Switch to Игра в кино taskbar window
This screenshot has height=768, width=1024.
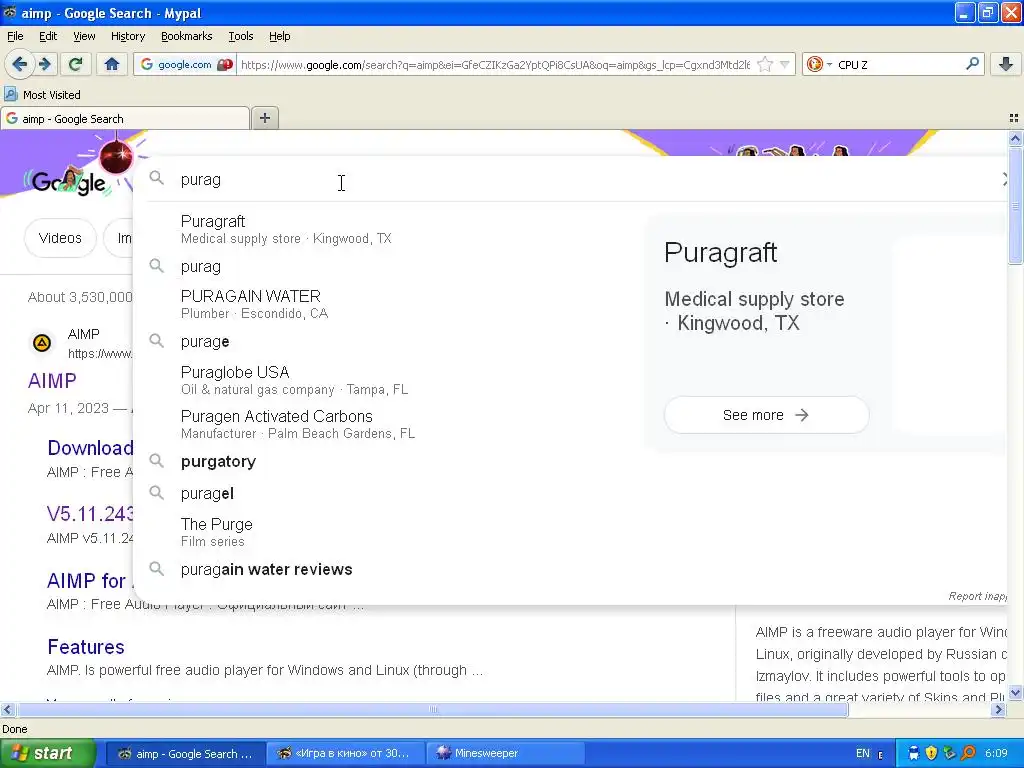(x=345, y=753)
